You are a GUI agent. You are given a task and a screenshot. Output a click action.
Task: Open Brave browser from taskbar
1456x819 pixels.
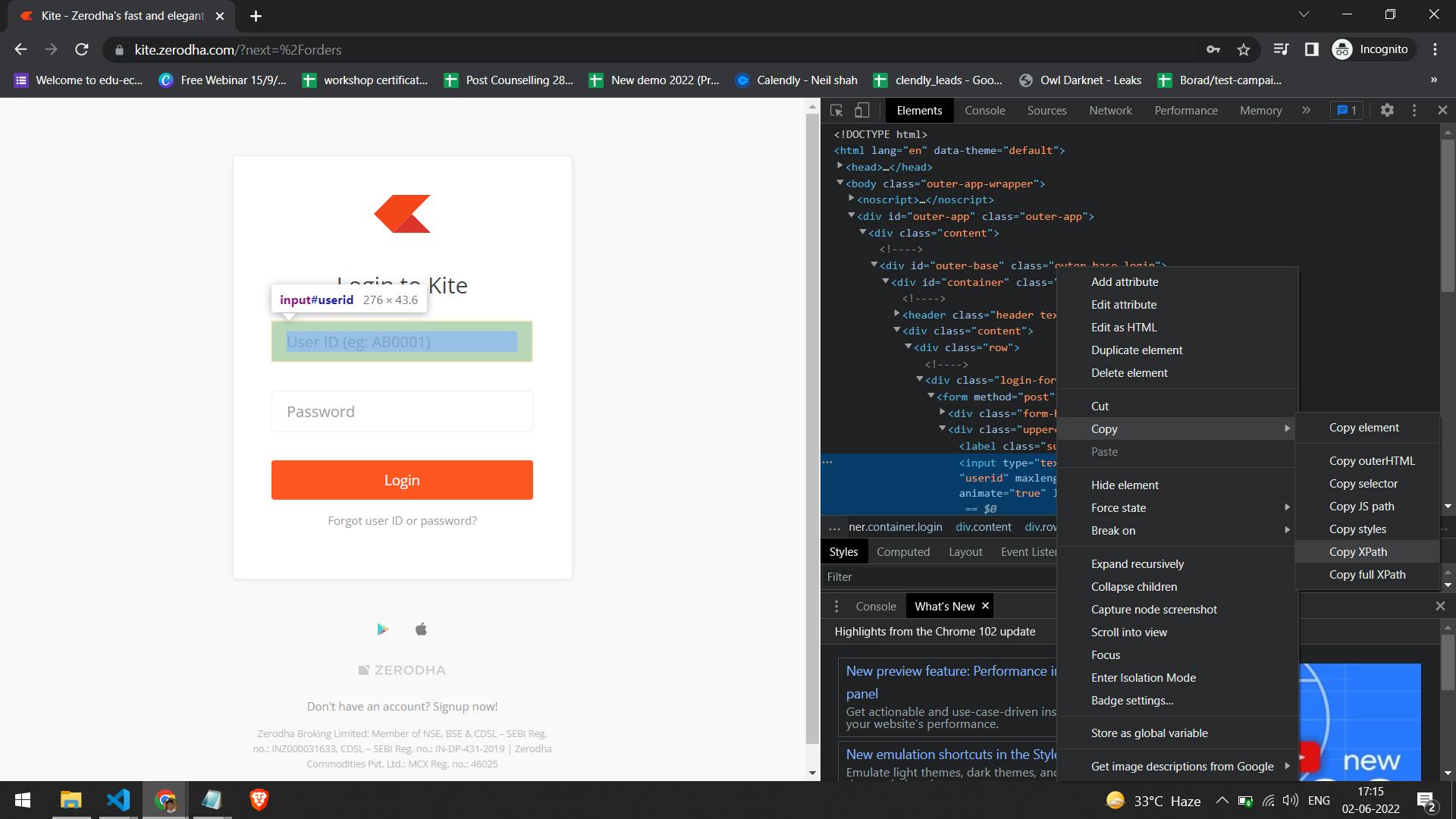click(x=259, y=800)
